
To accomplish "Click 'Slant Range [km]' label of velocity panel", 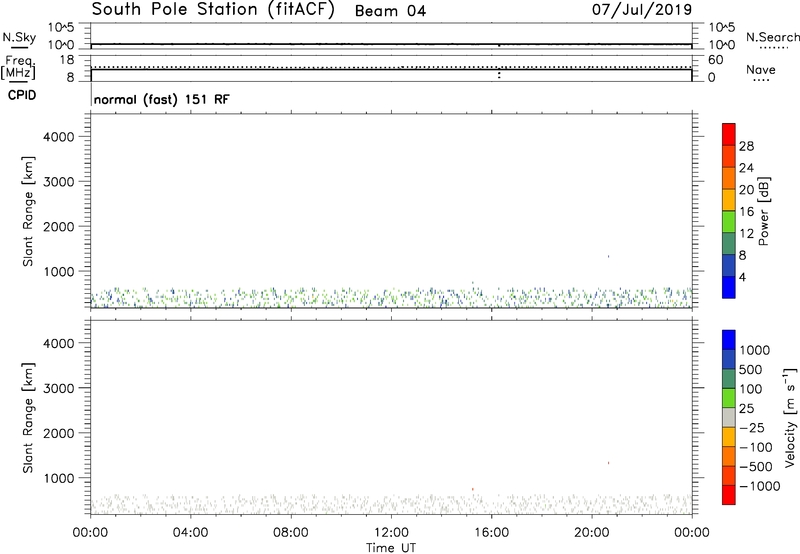I will [x=28, y=418].
